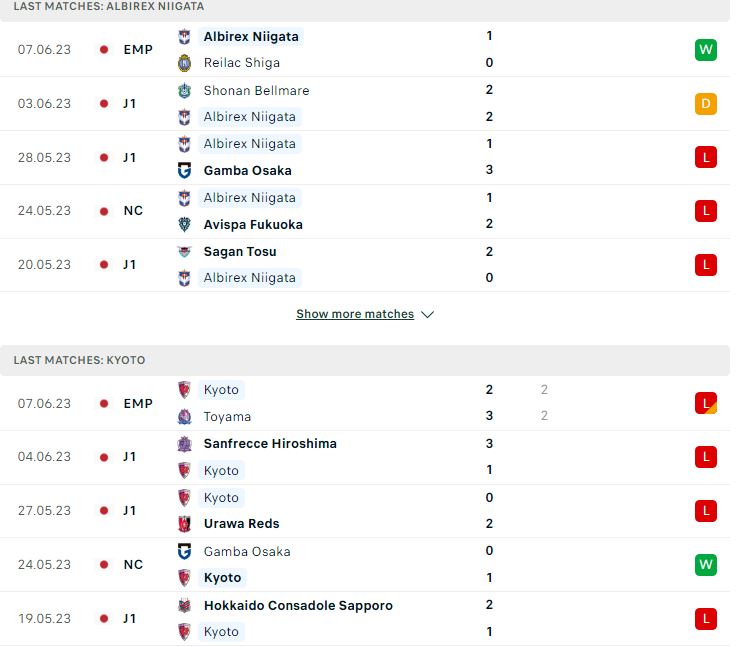The width and height of the screenshot is (740, 647).
Task: Click the Reilac Shiga team crest
Action: pos(185,63)
